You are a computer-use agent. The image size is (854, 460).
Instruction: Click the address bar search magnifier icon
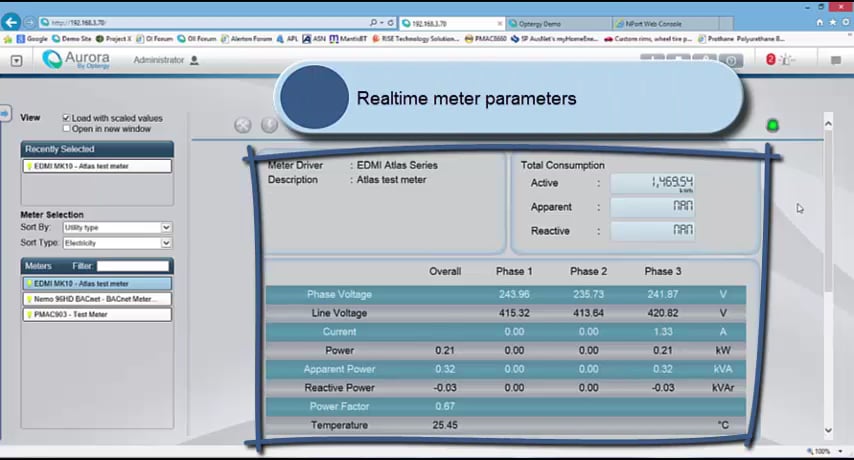pos(373,23)
